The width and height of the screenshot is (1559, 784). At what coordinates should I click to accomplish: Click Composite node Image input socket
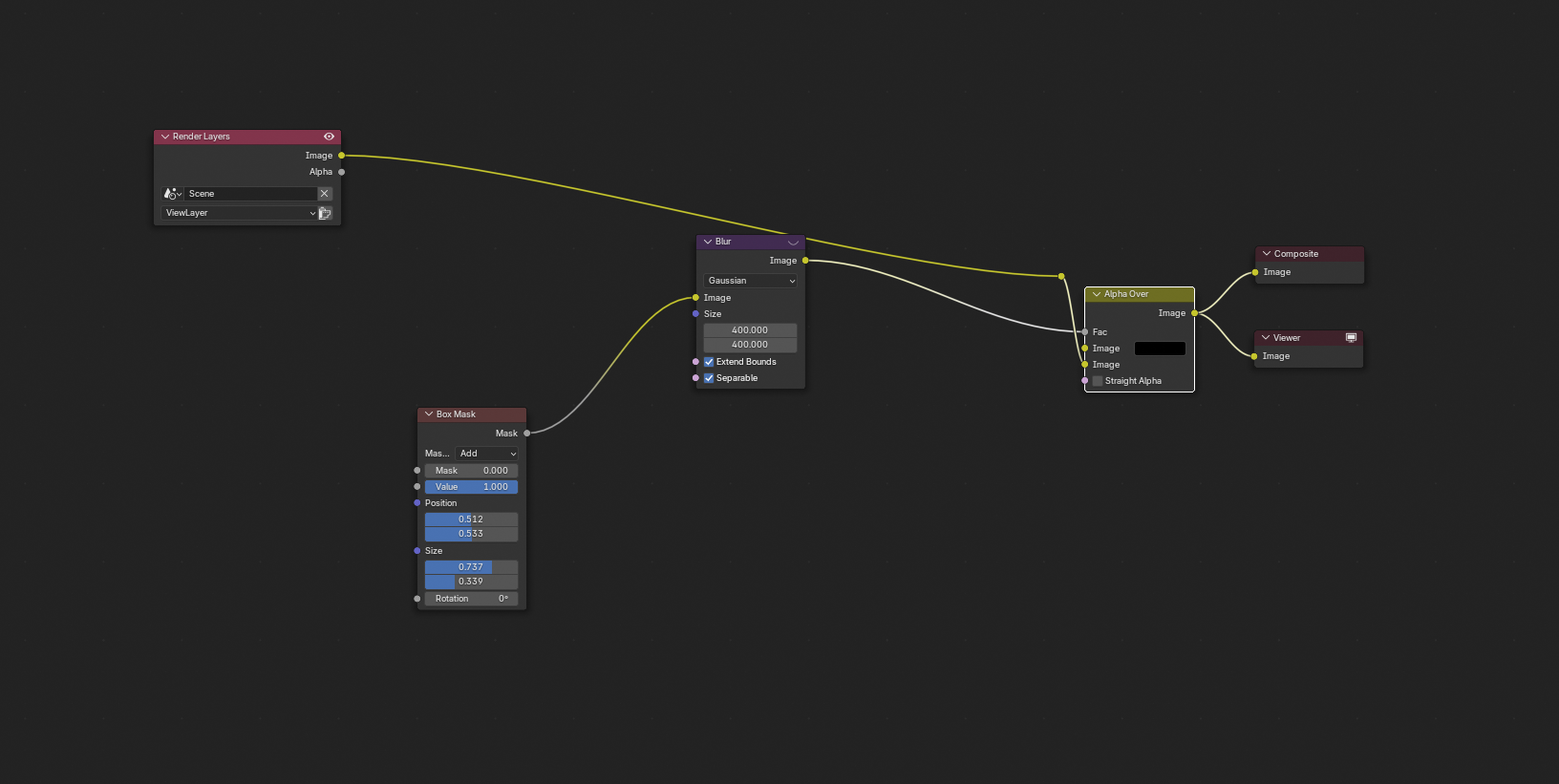[x=1255, y=272]
